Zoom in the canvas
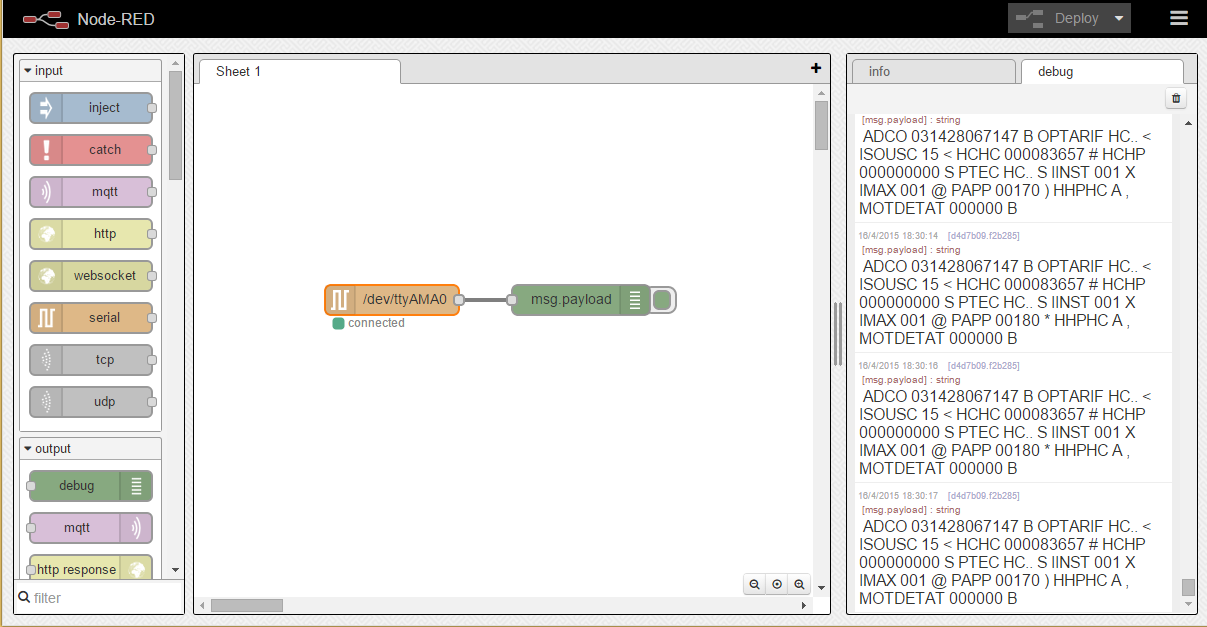The width and height of the screenshot is (1207, 627). pos(799,584)
